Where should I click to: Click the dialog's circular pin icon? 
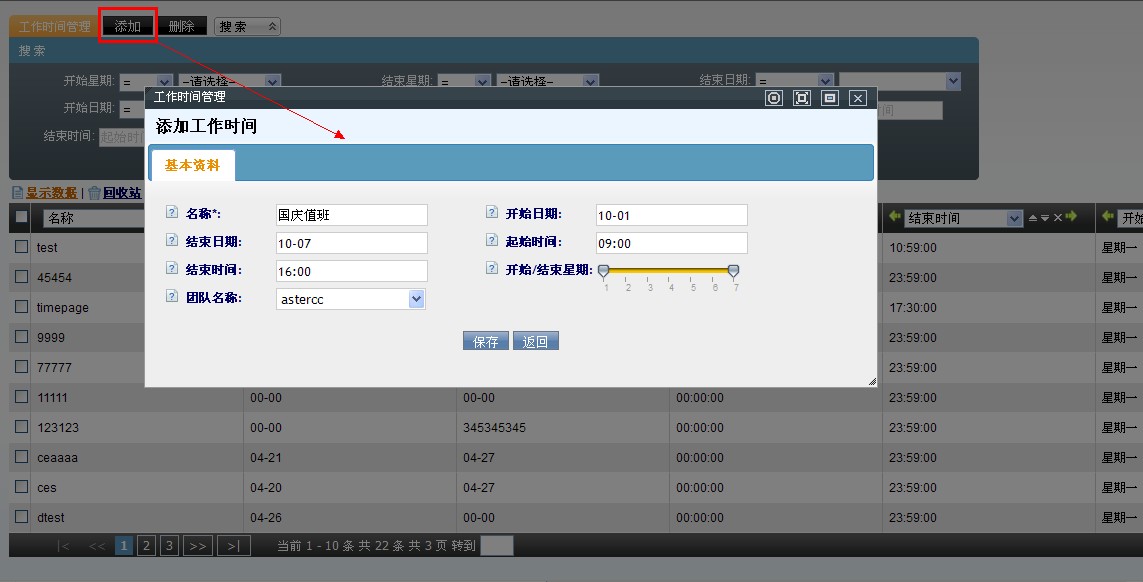click(773, 98)
